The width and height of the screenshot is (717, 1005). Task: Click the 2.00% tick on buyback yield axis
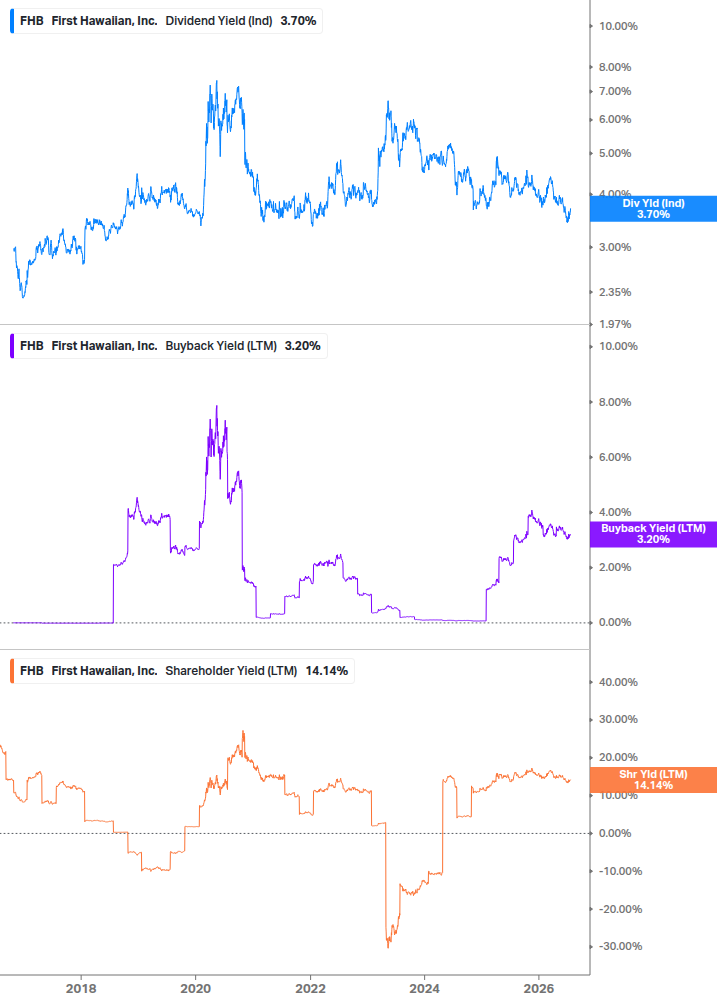click(615, 567)
